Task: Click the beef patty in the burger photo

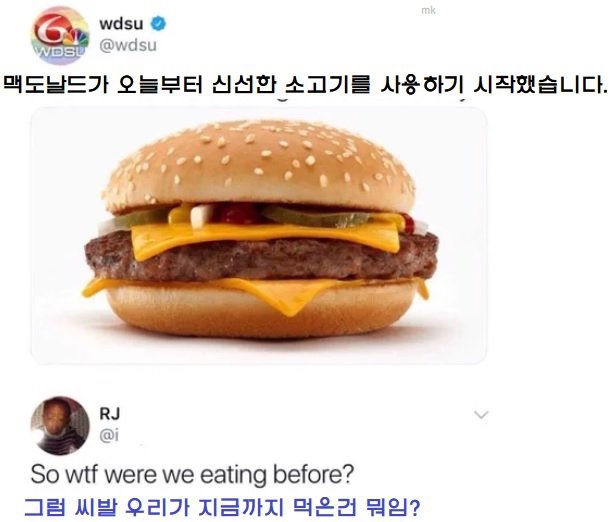Action: (x=261, y=256)
